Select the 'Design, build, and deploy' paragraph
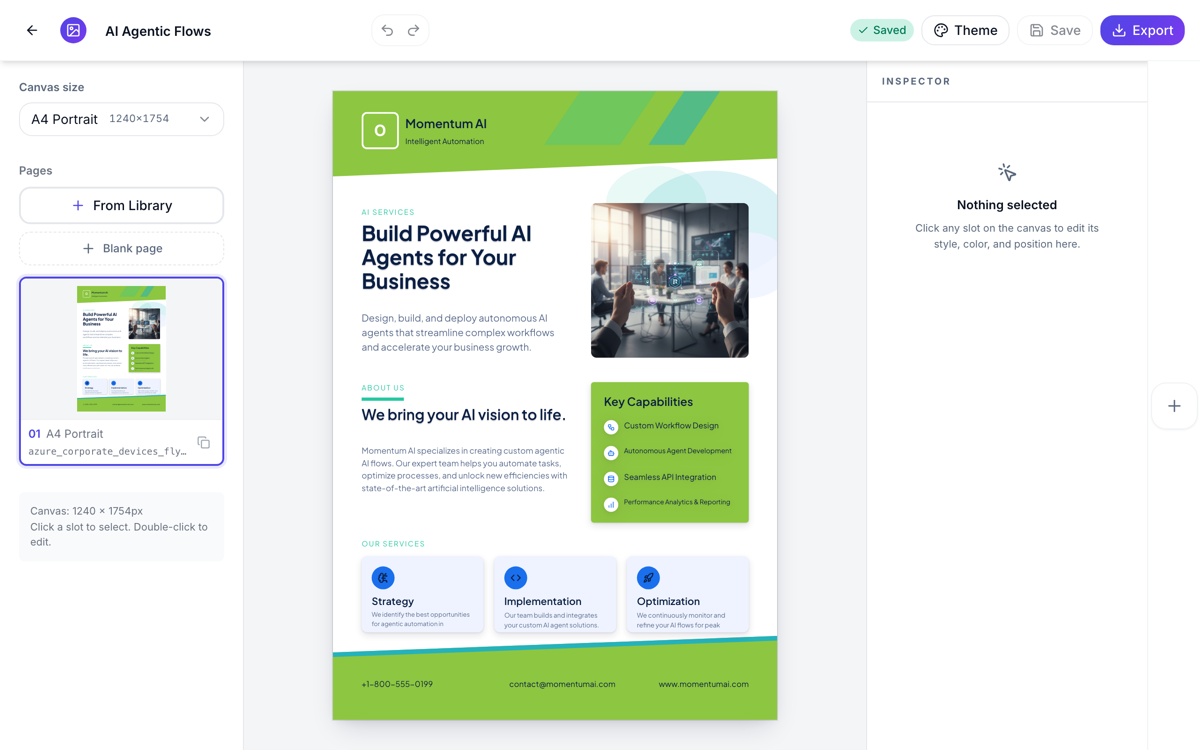Screen dimensions: 1200x750 pyautogui.click(x=458, y=333)
